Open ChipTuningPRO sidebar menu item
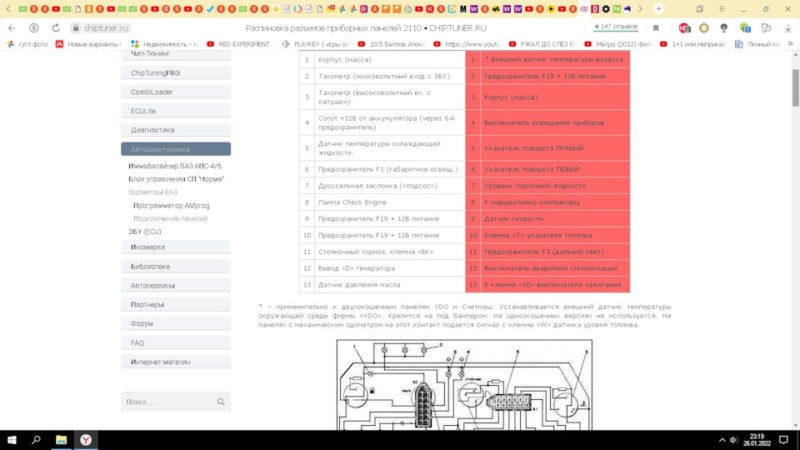 coord(176,73)
